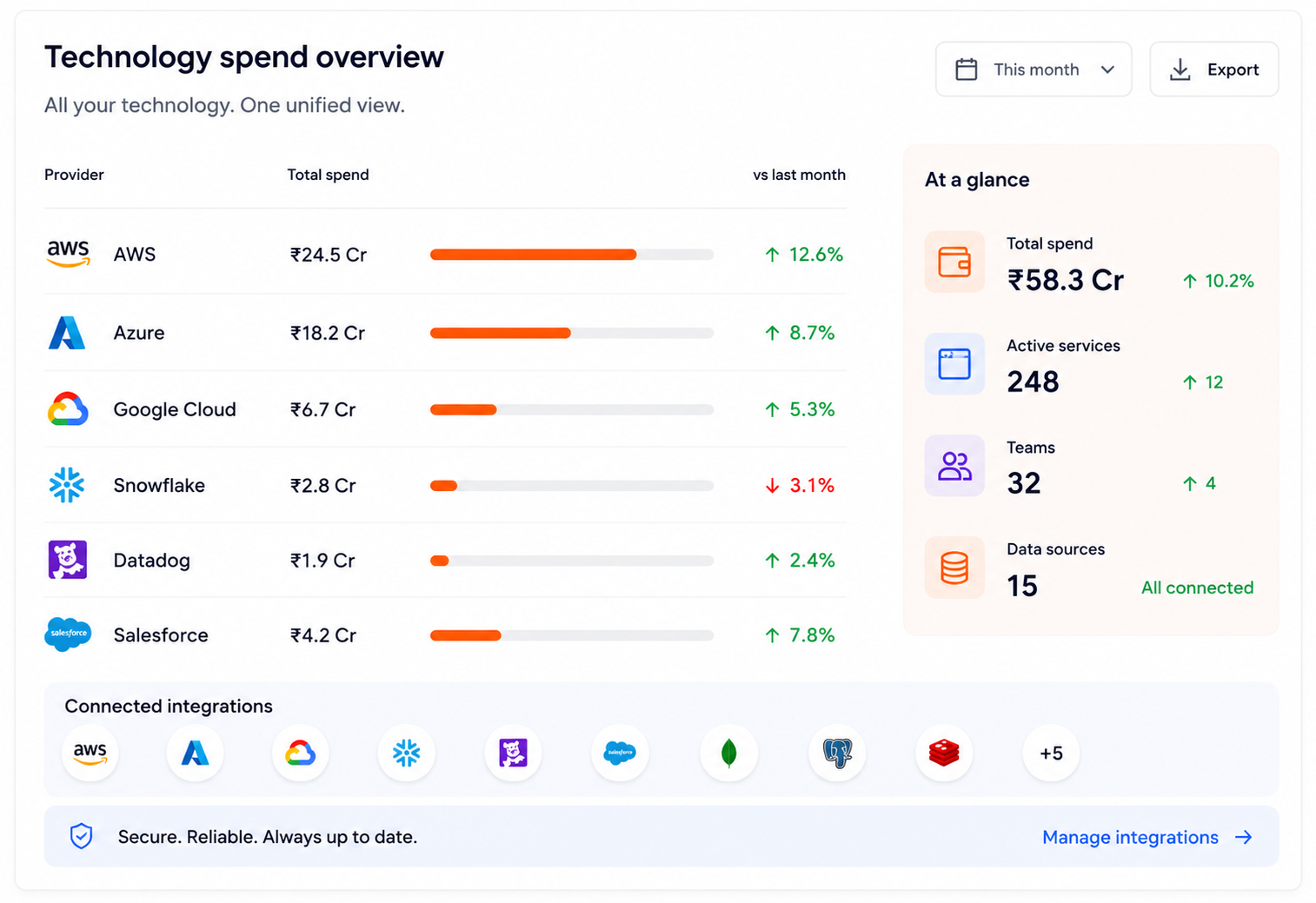Click the database icon beside Data sources
This screenshot has height=903, width=1316.
(954, 568)
